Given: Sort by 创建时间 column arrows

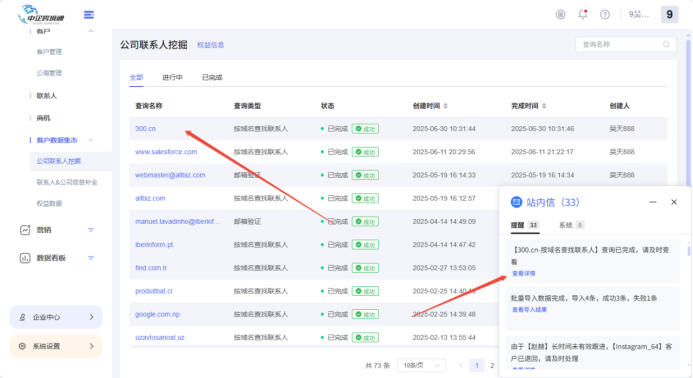Looking at the screenshot, I should 446,106.
